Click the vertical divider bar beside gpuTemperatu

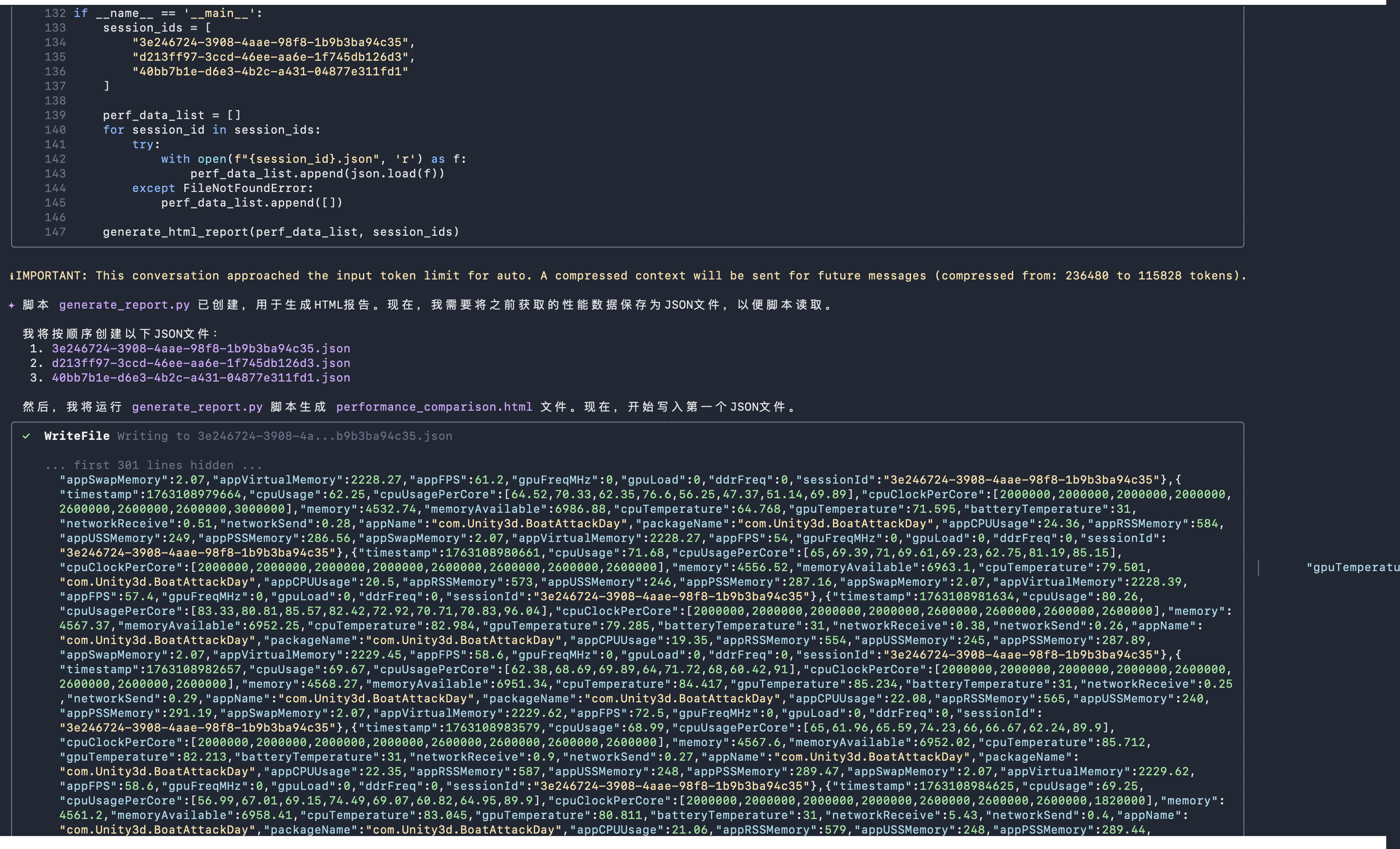click(x=1259, y=567)
